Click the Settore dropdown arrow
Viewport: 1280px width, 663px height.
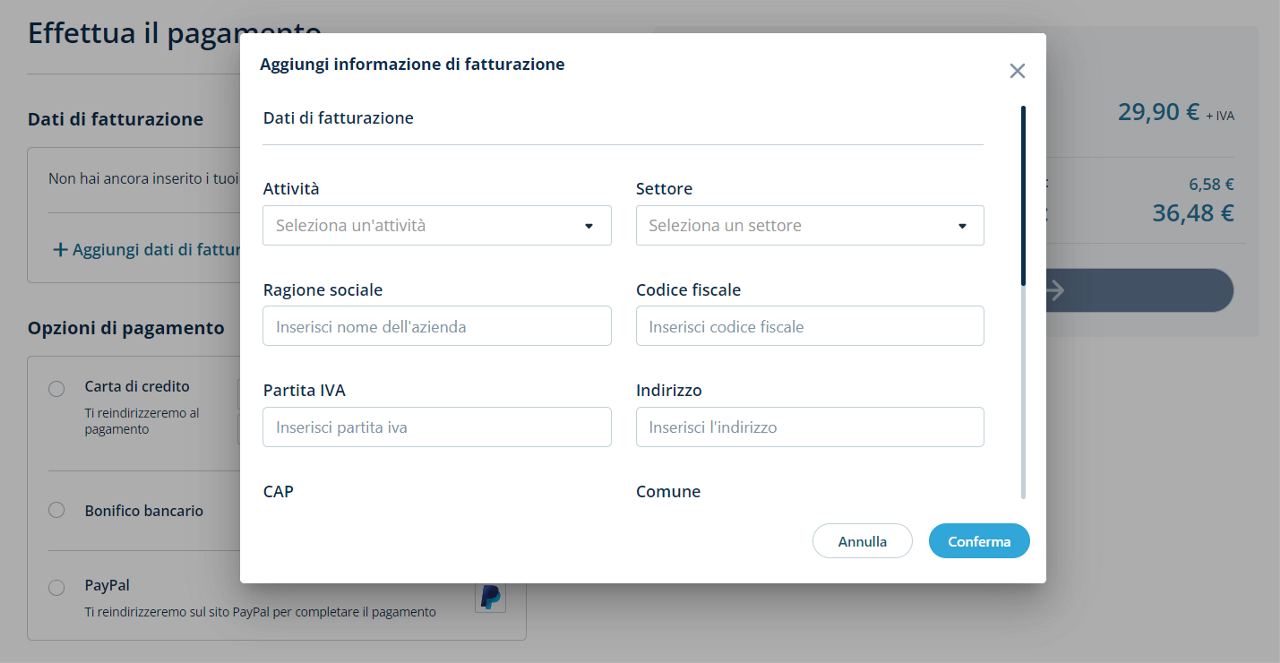pyautogui.click(x=962, y=226)
